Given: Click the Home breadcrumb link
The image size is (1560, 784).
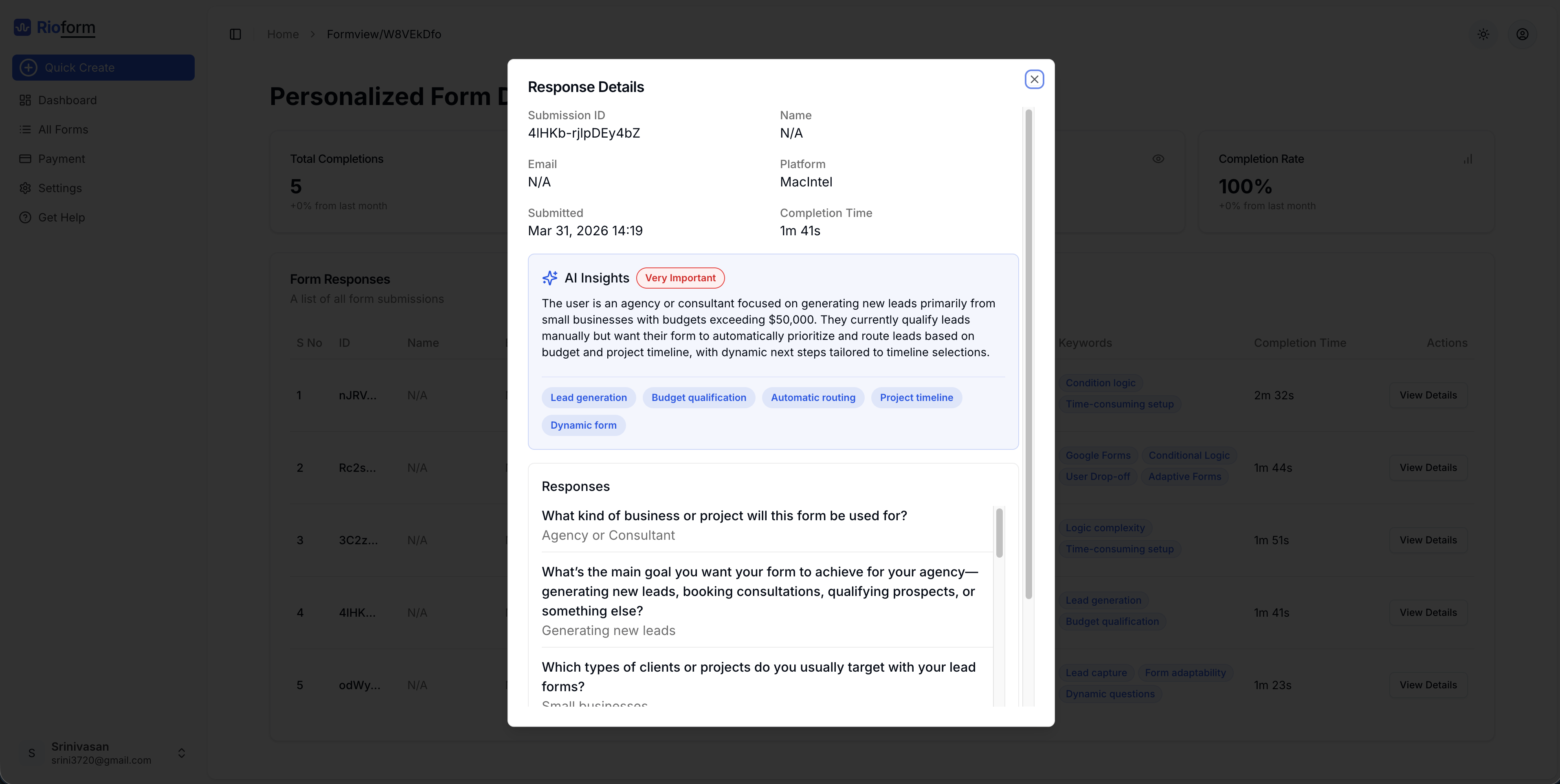Looking at the screenshot, I should [283, 35].
